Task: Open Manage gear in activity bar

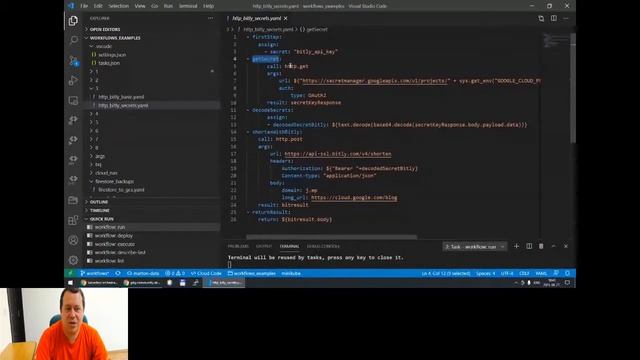Action: pos(73,260)
